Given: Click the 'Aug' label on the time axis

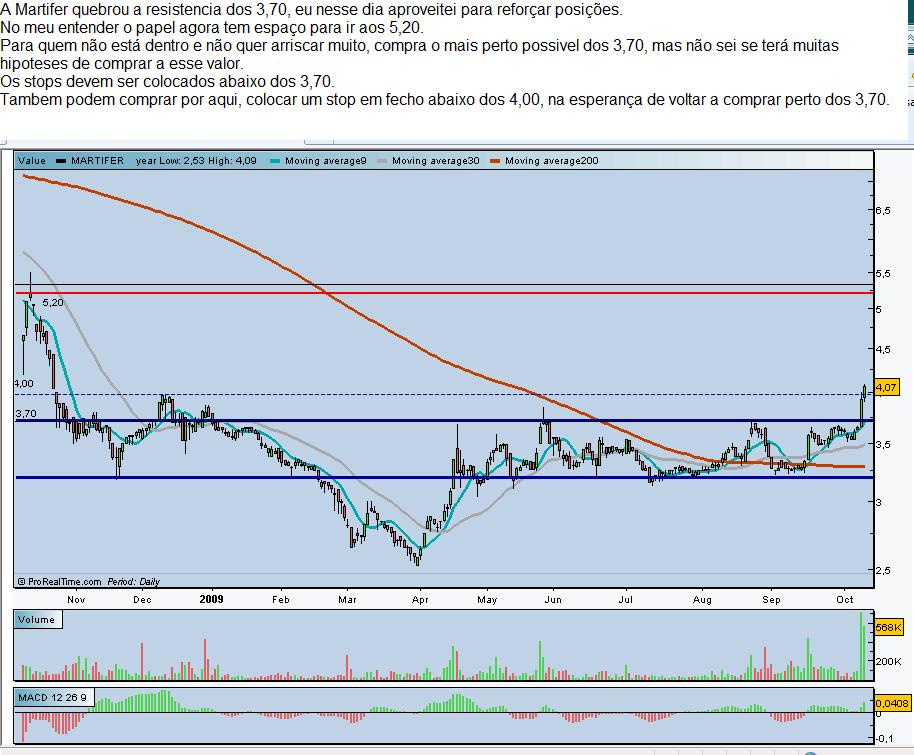Looking at the screenshot, I should tap(702, 599).
